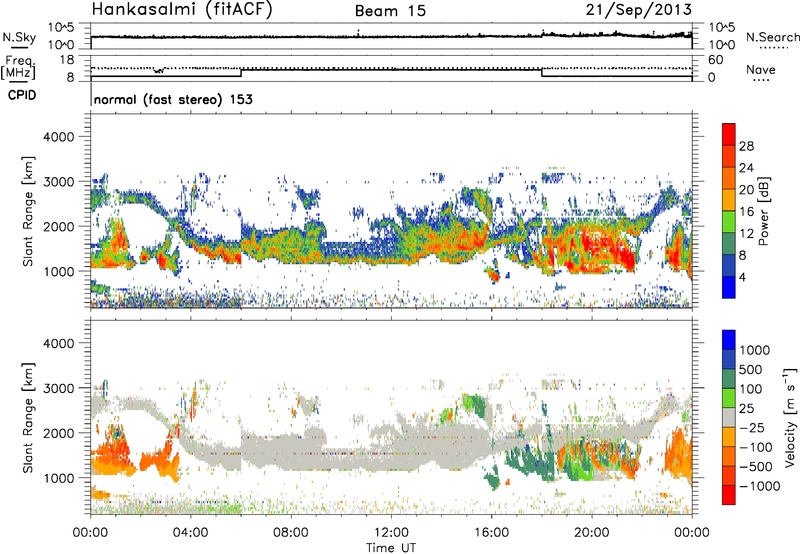The image size is (800, 554).
Task: Click the '4000' tick on the power panel
Action: pos(58,137)
